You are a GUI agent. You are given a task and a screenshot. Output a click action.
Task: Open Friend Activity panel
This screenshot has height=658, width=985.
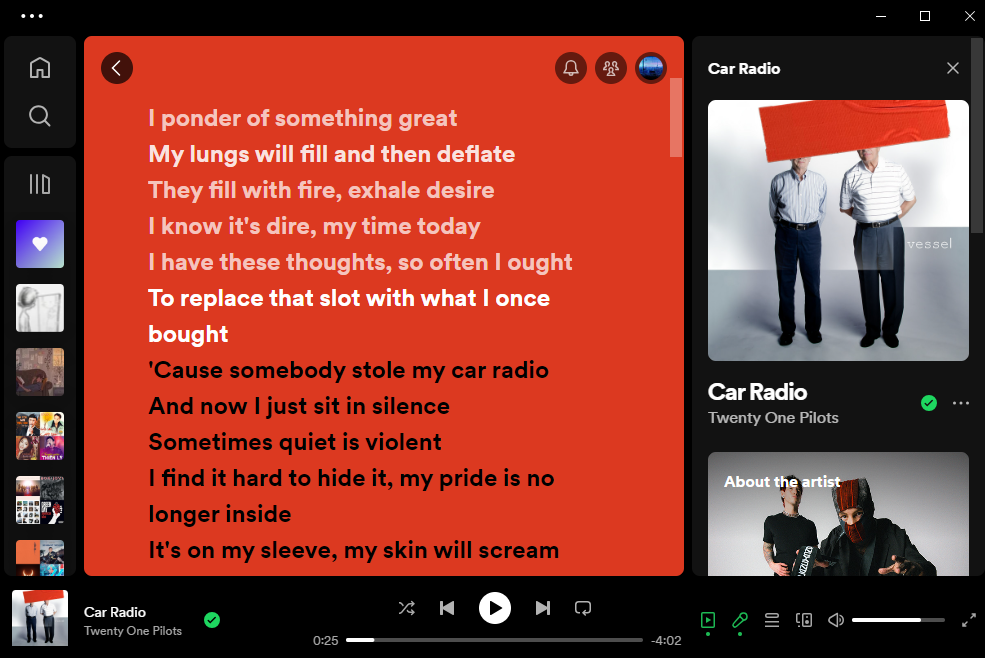pos(611,68)
